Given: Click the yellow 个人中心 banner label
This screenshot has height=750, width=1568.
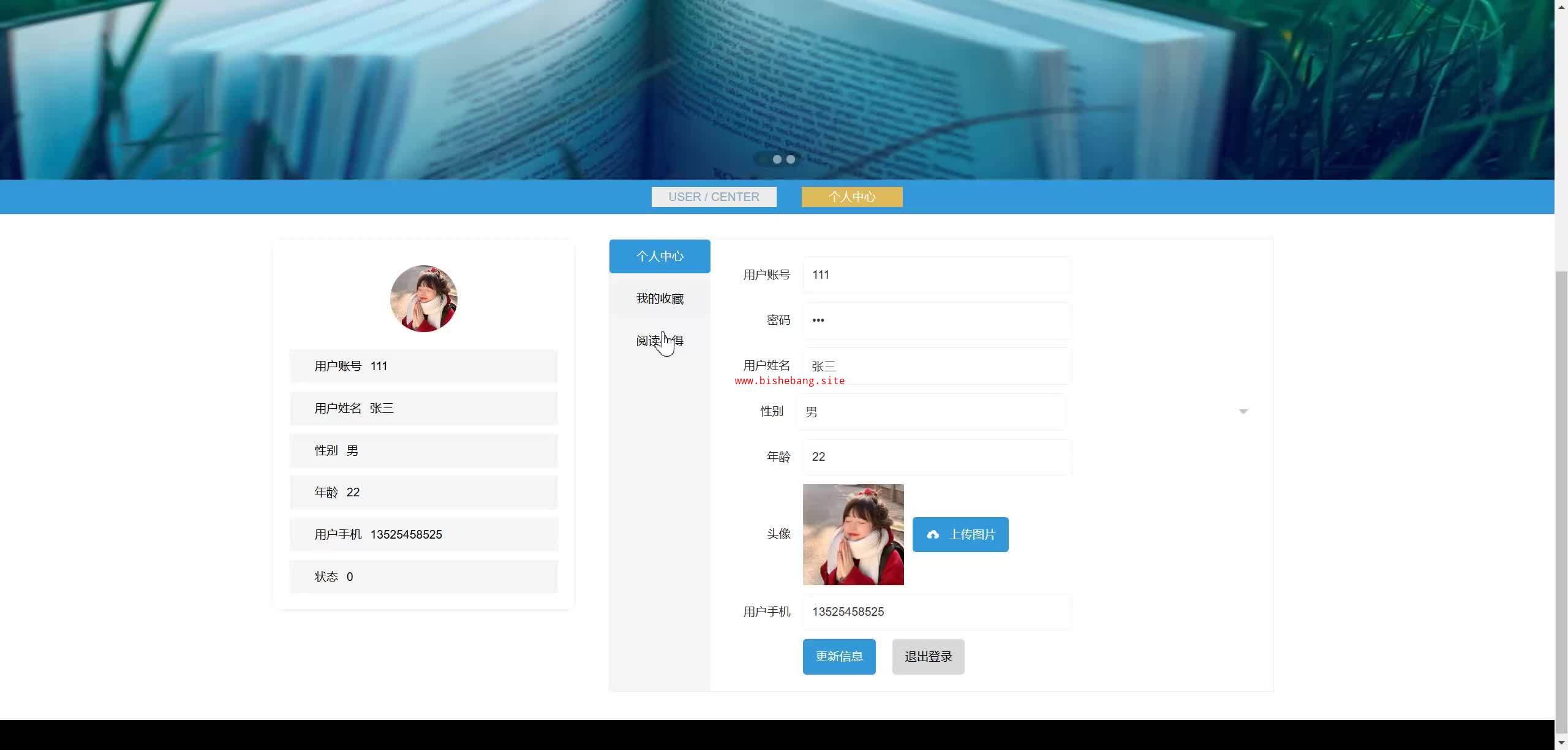Looking at the screenshot, I should coord(851,197).
